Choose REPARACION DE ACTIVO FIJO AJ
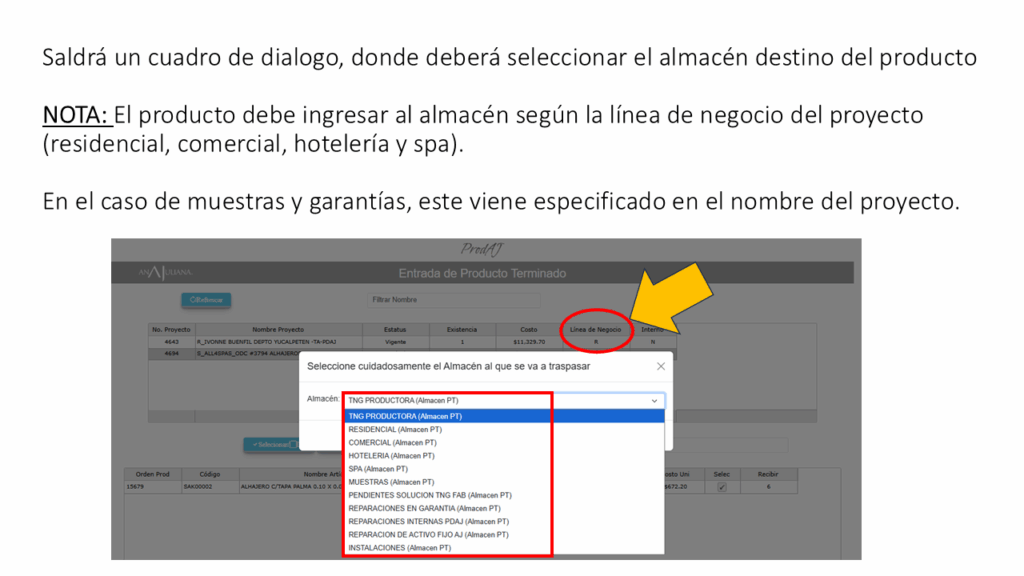Image resolution: width=1024 pixels, height=576 pixels. [428, 535]
